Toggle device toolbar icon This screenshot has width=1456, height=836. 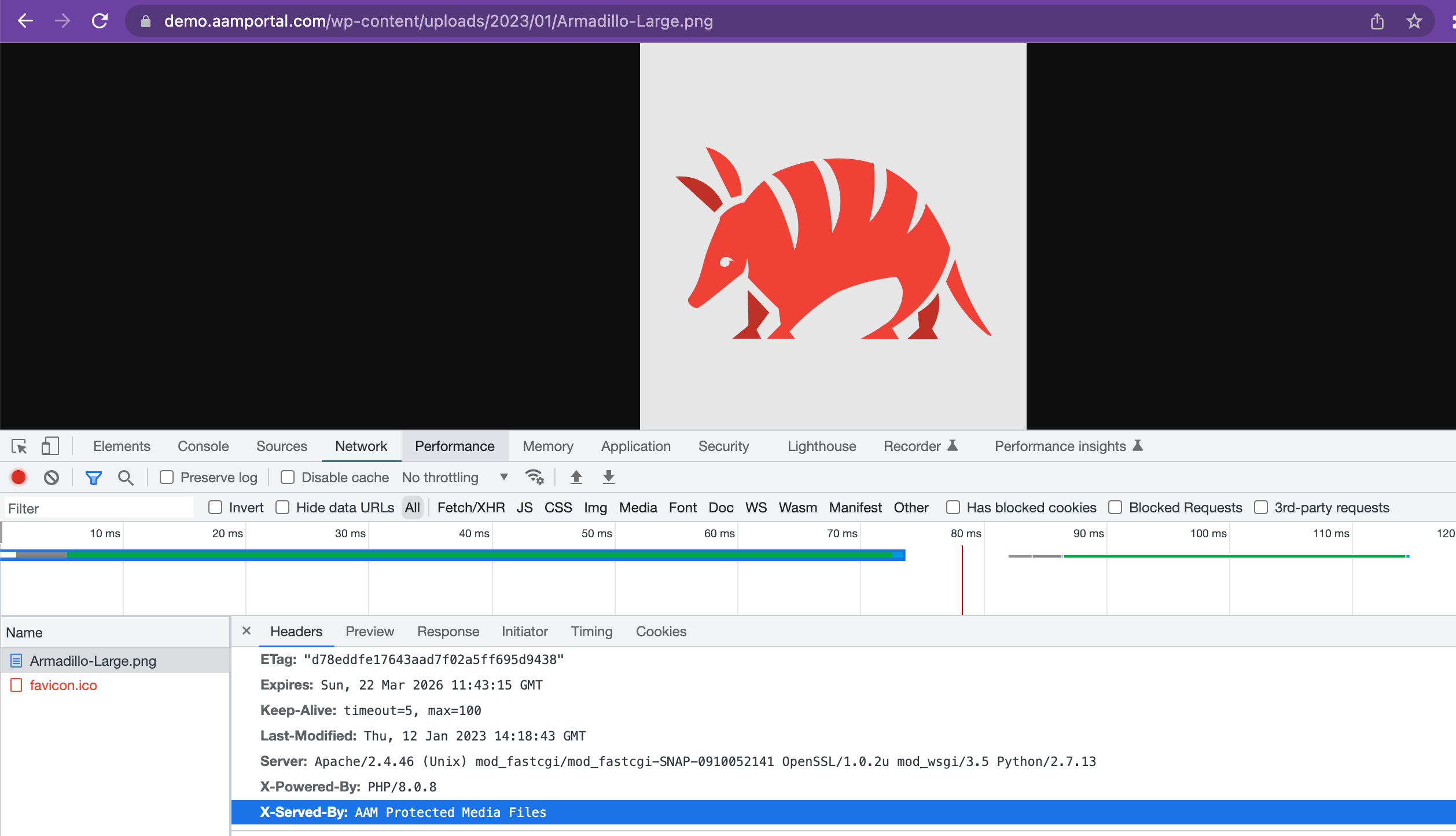[50, 446]
